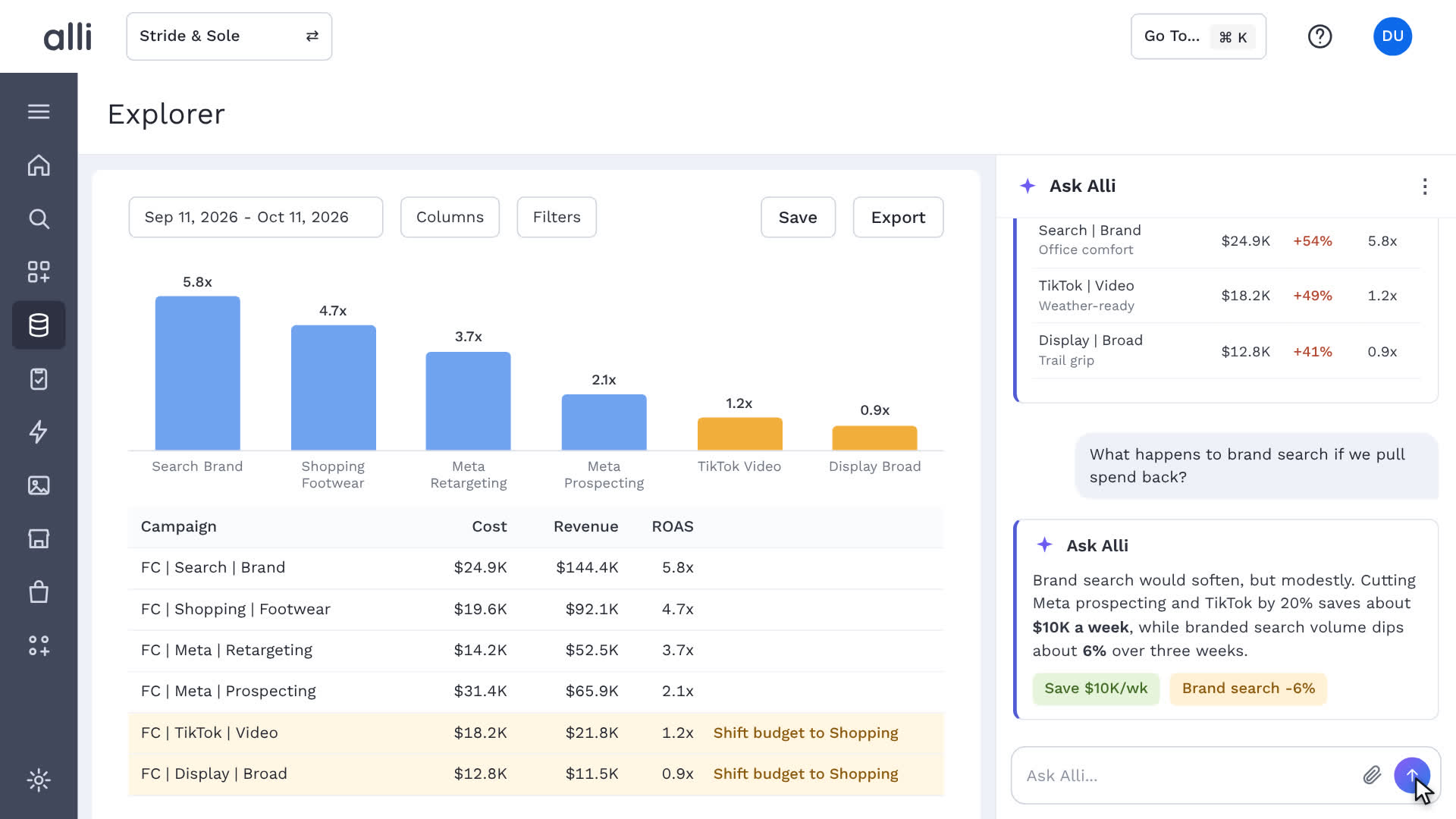Screen dimensions: 1456x819
Task: Open the shopping bag sidebar icon
Action: tap(39, 591)
